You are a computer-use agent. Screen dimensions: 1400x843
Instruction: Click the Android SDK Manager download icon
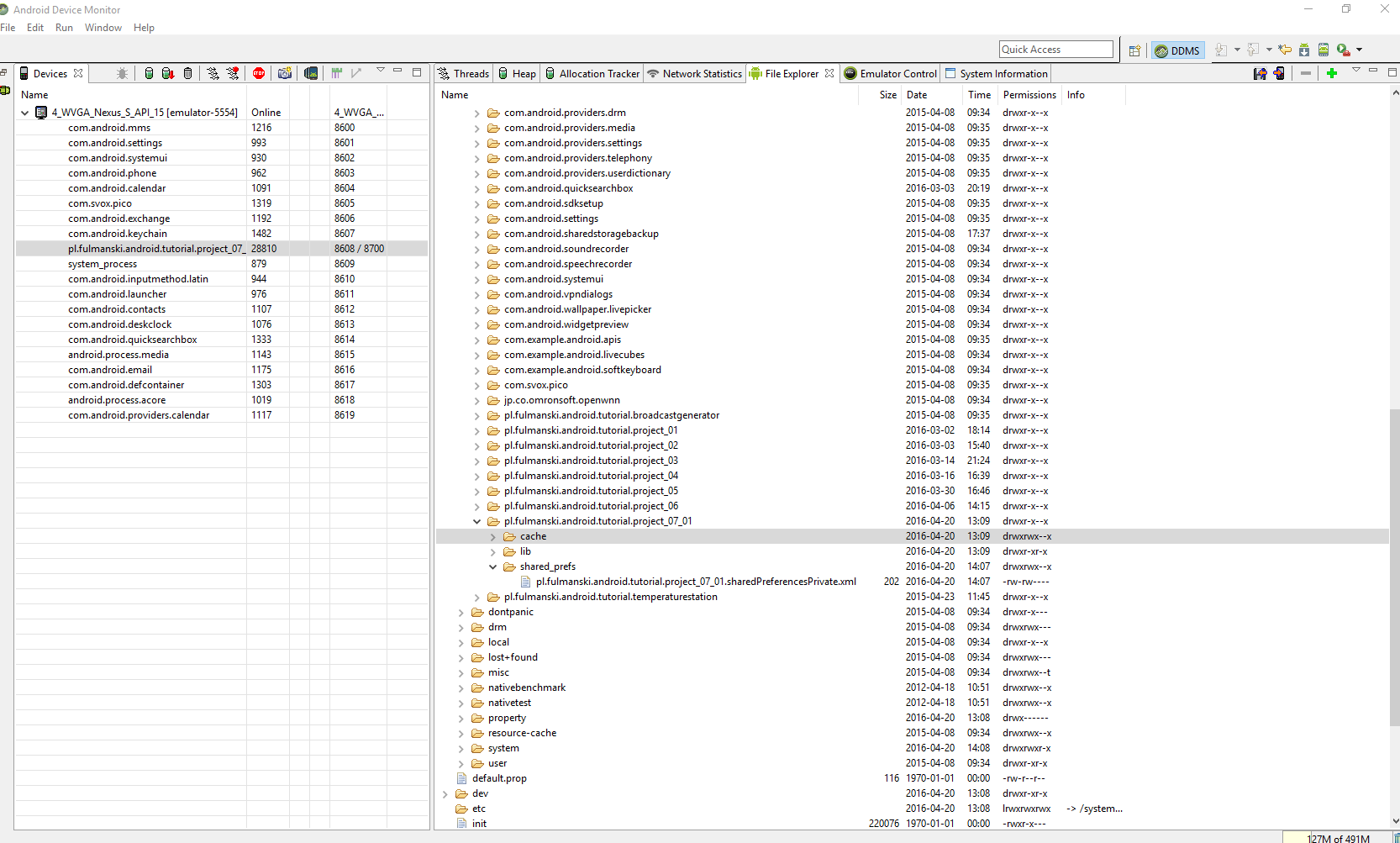coord(1304,50)
